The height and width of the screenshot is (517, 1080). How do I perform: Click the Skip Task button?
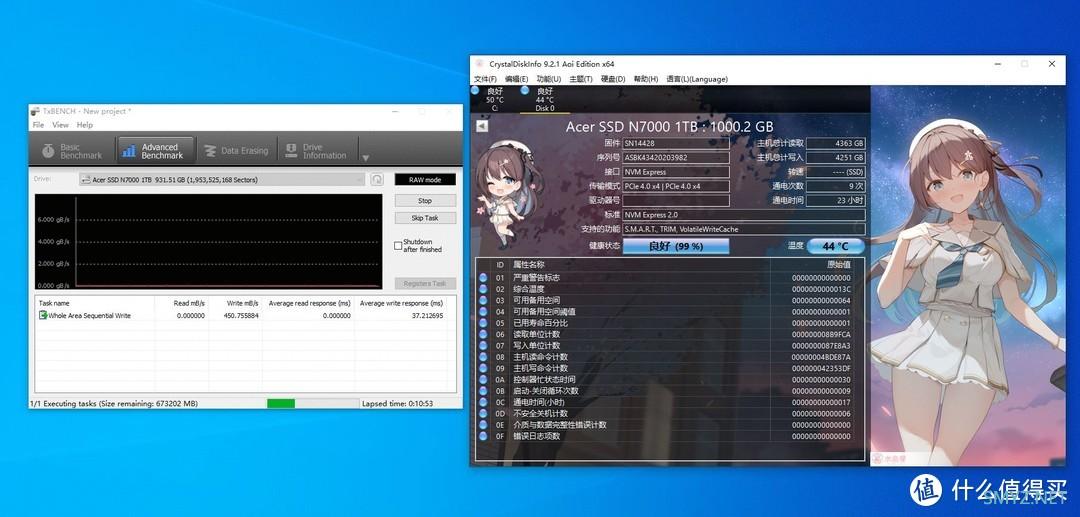(425, 218)
